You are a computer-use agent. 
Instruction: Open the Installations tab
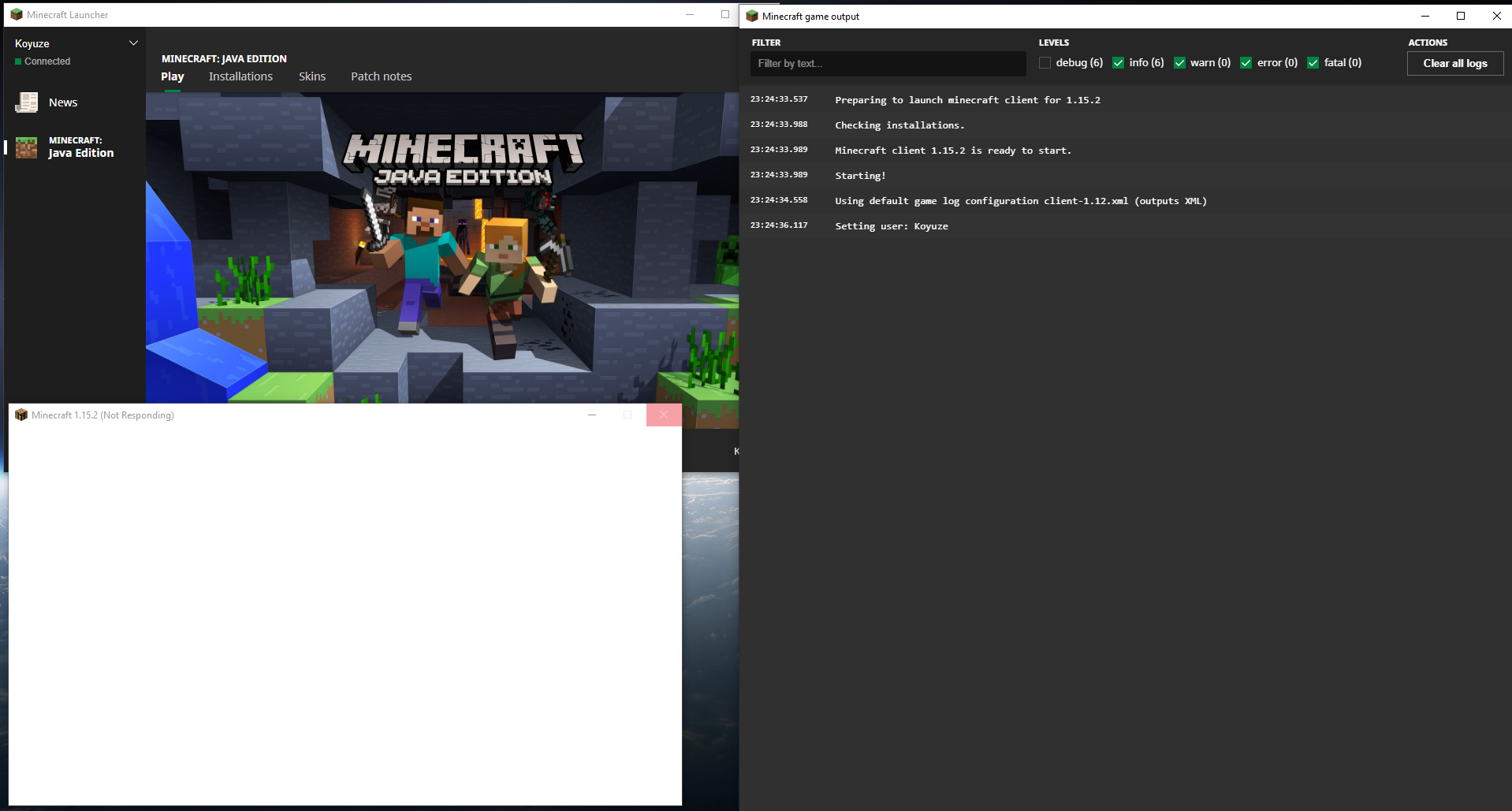240,76
